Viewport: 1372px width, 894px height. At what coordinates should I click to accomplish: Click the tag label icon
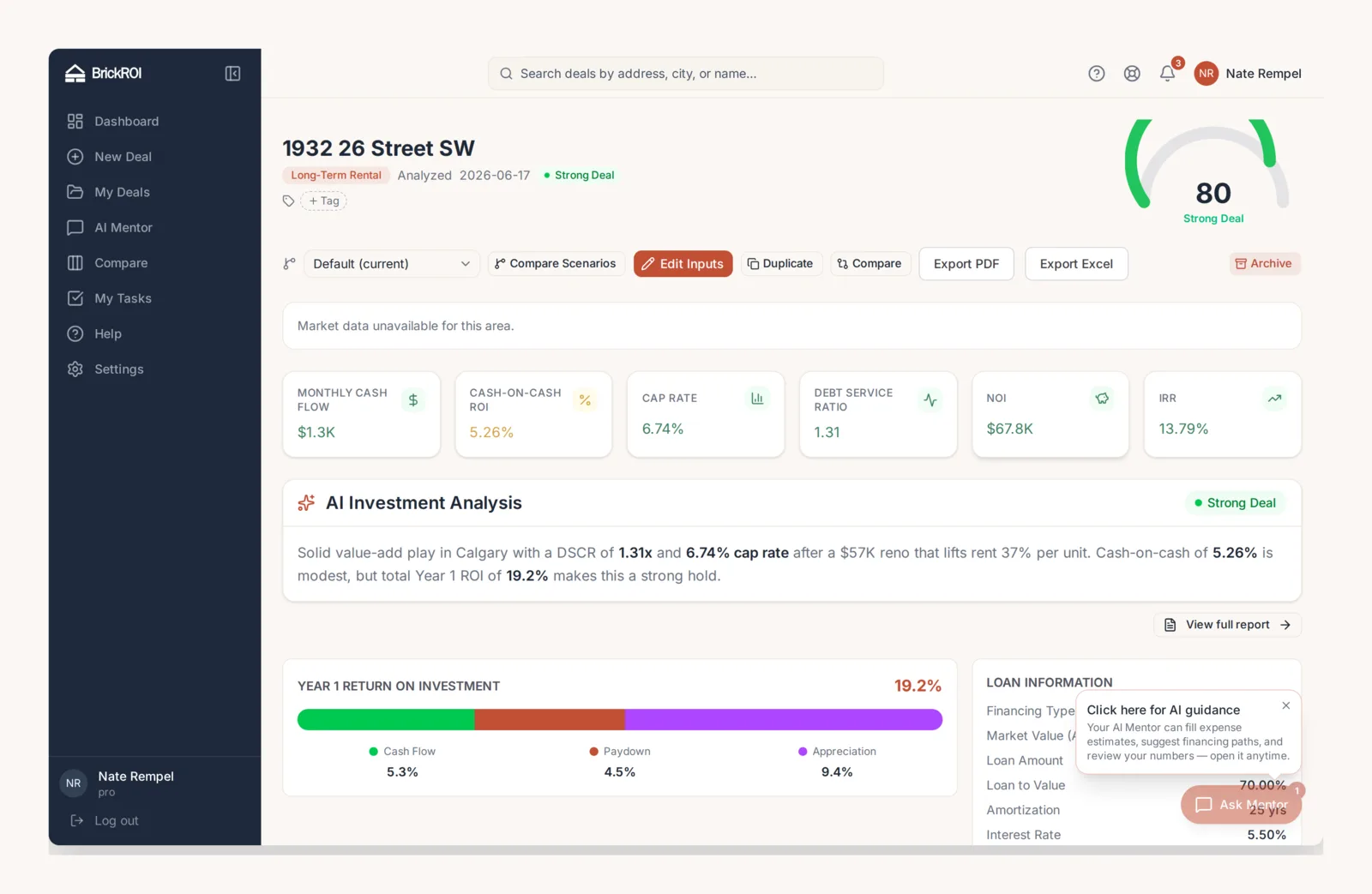point(288,201)
